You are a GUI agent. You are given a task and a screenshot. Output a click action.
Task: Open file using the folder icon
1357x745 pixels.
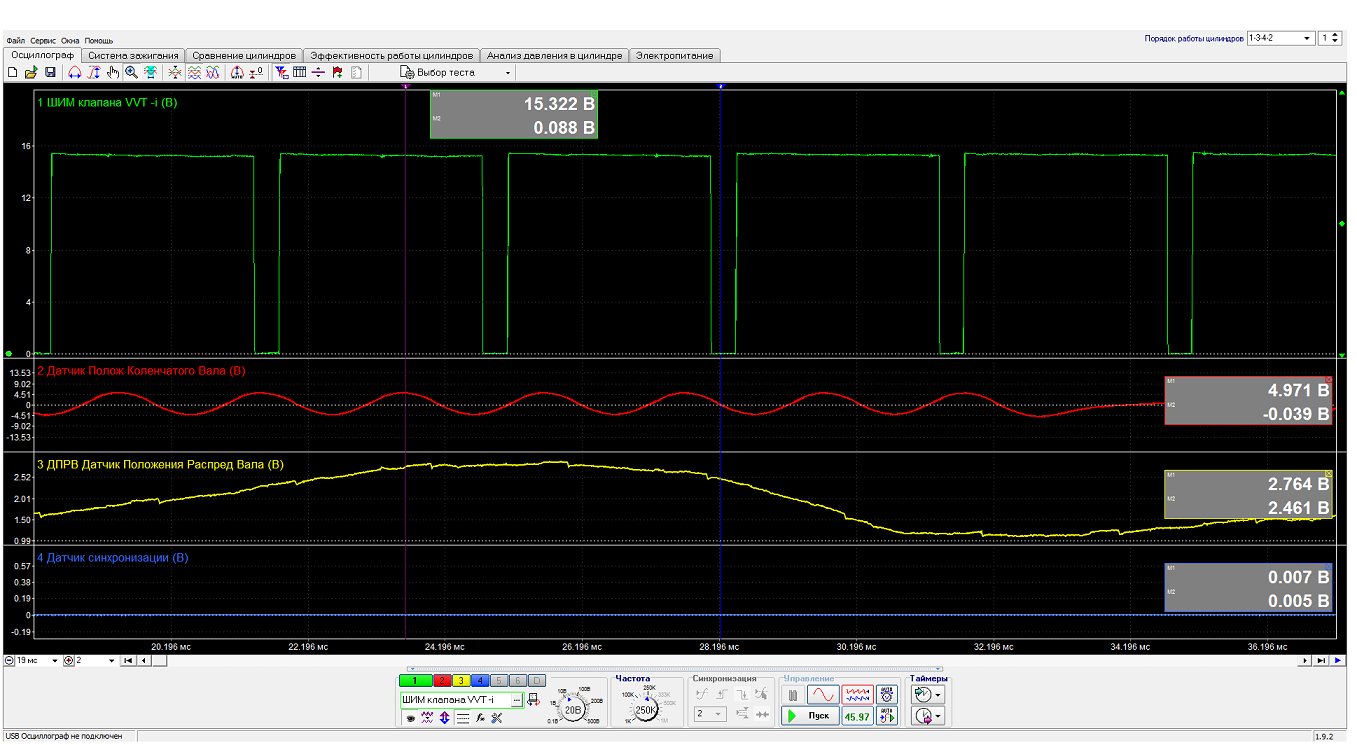[31, 72]
